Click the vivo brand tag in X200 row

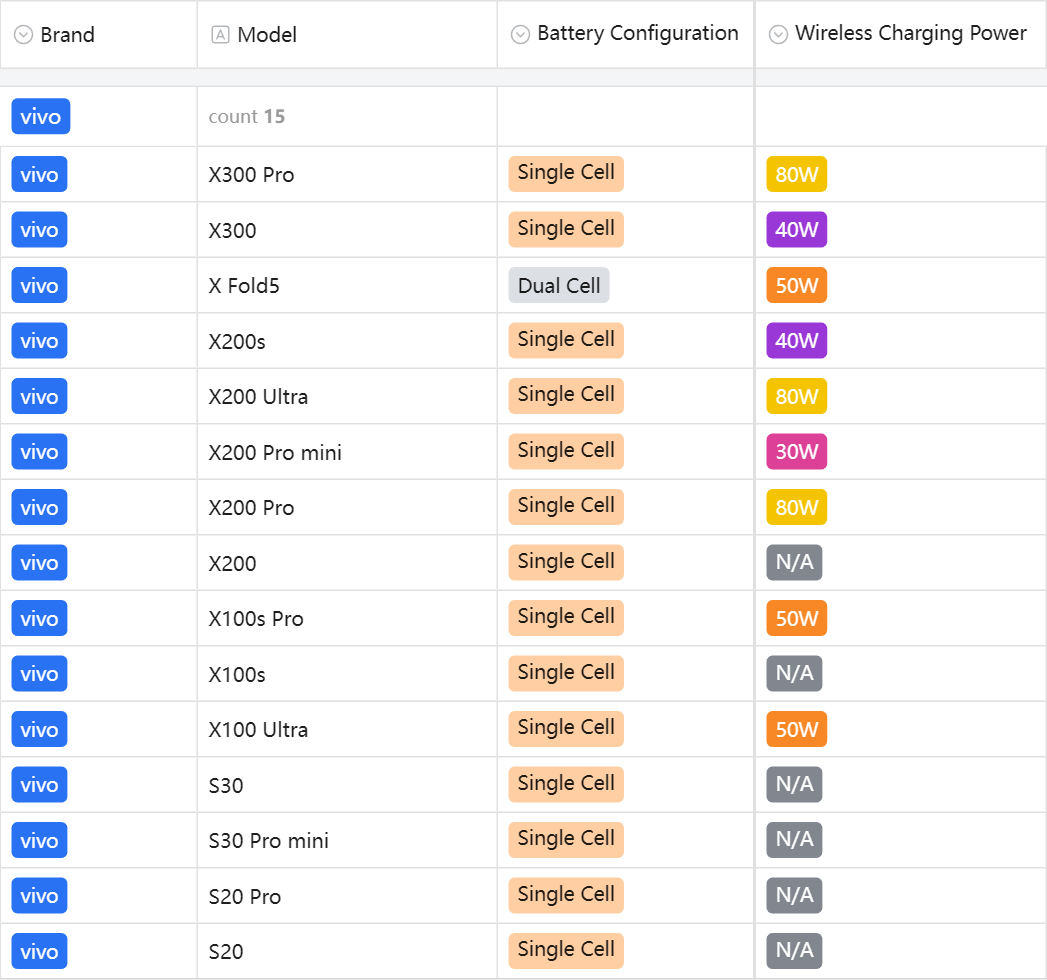[x=39, y=563]
